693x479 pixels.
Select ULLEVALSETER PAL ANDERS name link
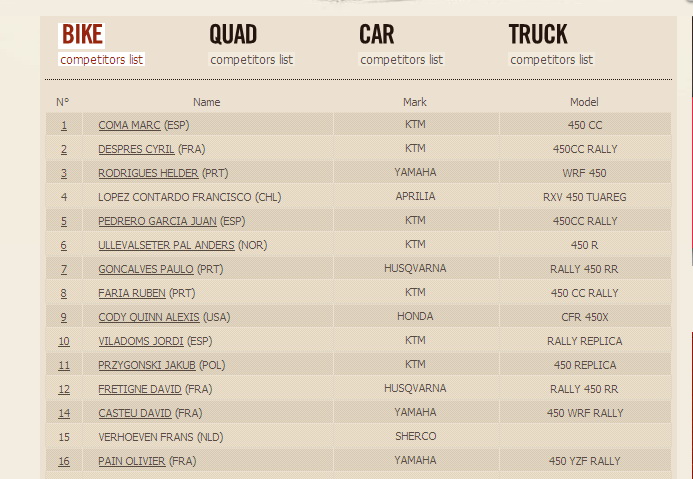point(166,245)
